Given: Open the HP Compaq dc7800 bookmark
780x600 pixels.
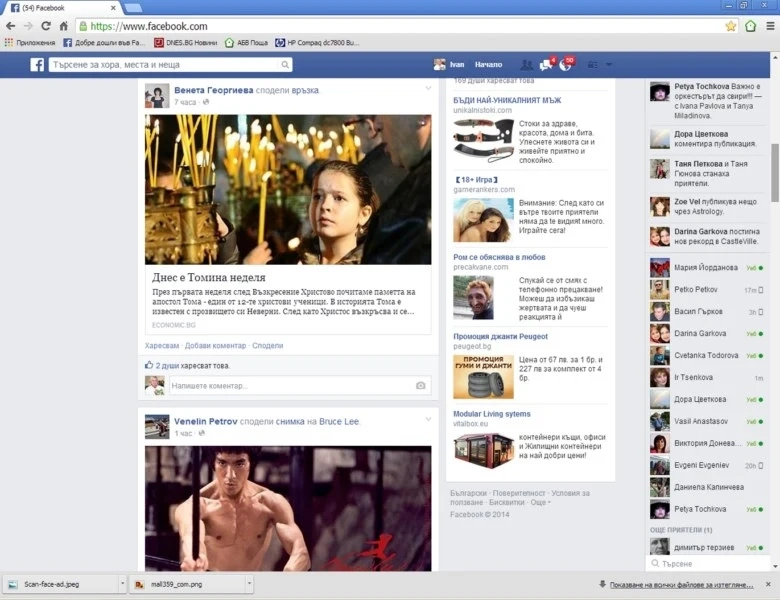Looking at the screenshot, I should point(317,43).
